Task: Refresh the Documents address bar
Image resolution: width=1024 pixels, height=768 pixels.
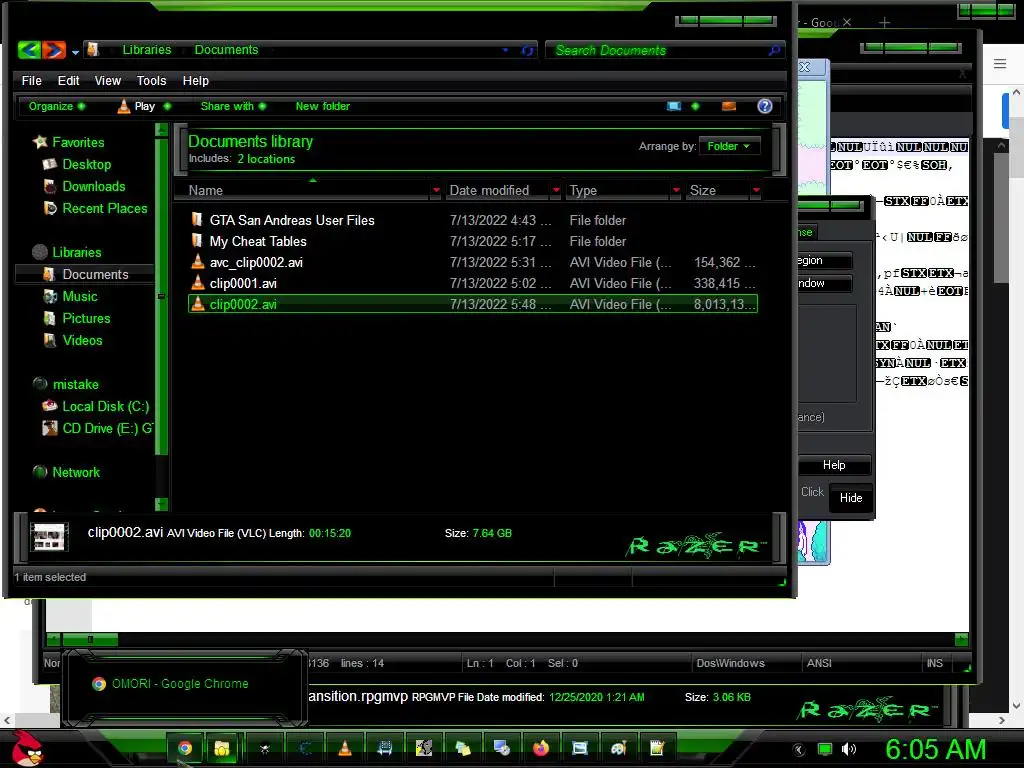Action: tap(528, 50)
